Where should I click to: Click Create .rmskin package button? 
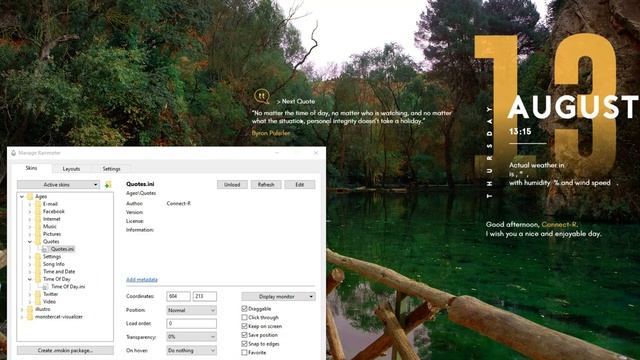[x=65, y=350]
